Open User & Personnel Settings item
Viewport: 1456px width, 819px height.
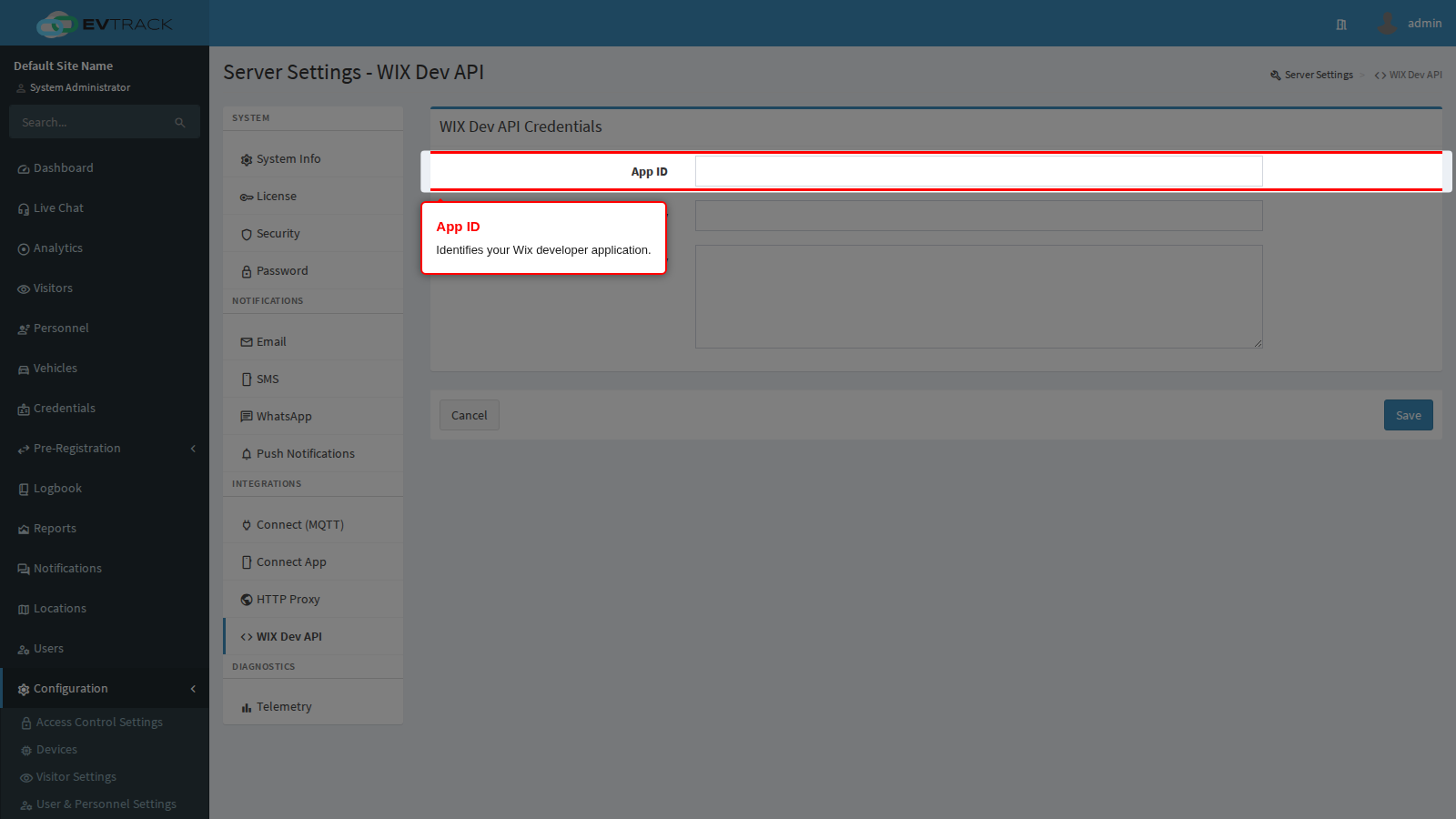pos(106,804)
